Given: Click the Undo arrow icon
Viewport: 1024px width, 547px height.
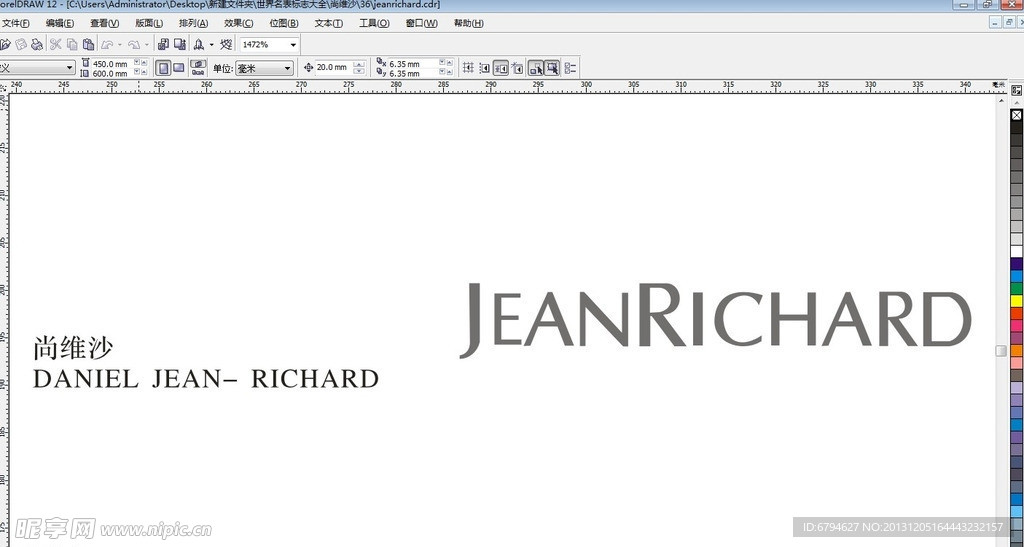Looking at the screenshot, I should tap(107, 44).
